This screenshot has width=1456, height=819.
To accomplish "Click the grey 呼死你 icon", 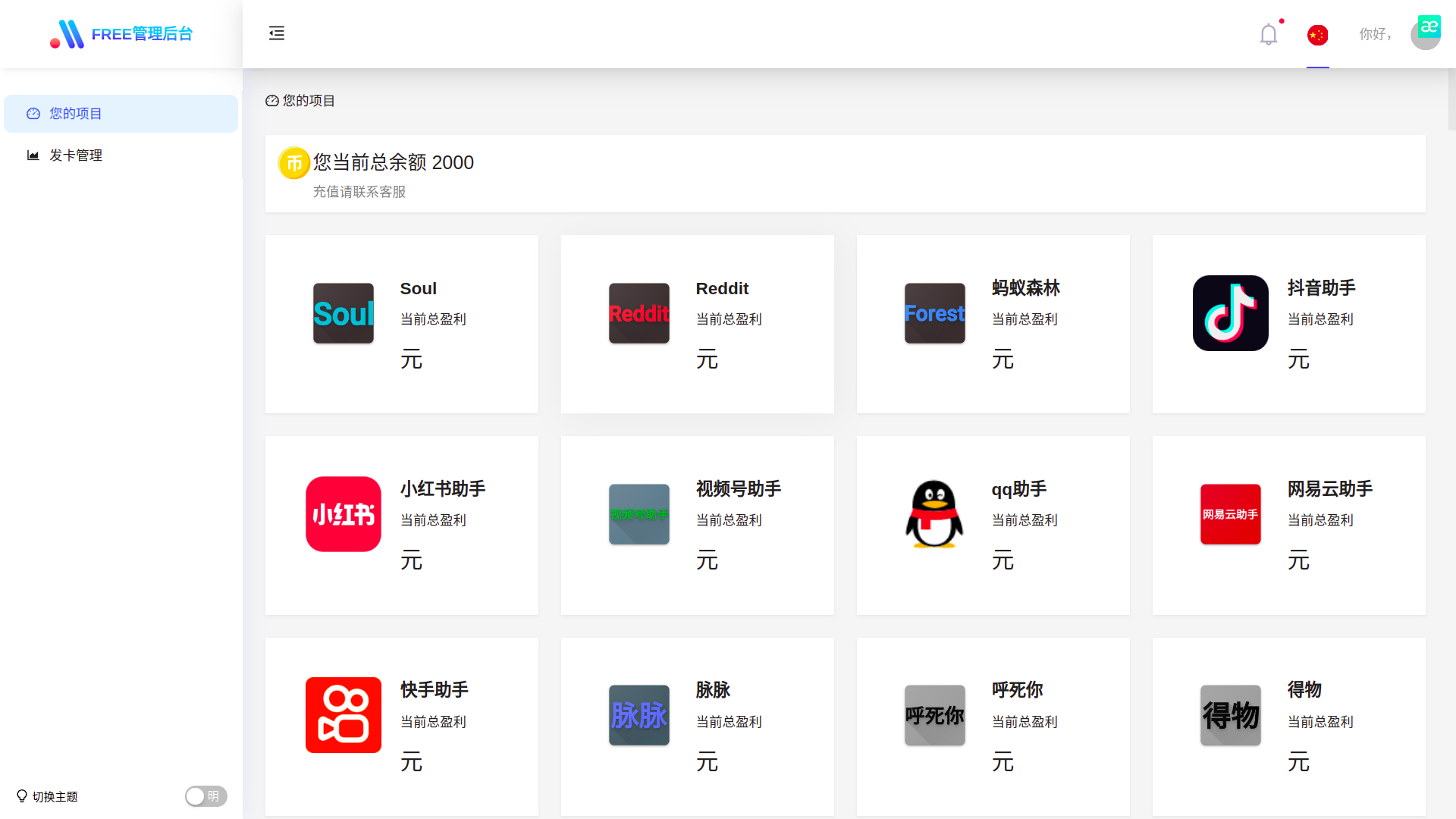I will point(935,715).
